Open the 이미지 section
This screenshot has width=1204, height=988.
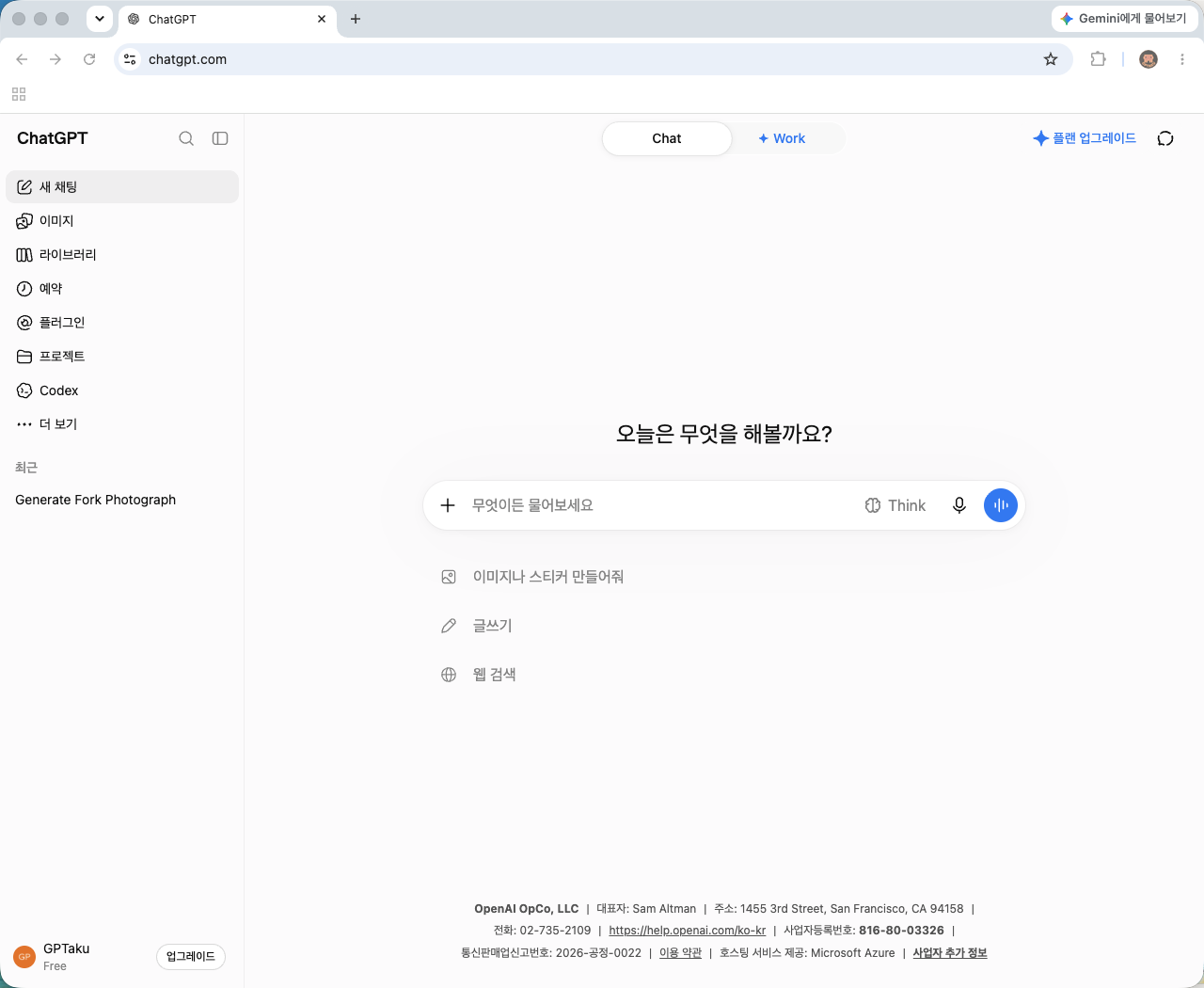point(122,220)
